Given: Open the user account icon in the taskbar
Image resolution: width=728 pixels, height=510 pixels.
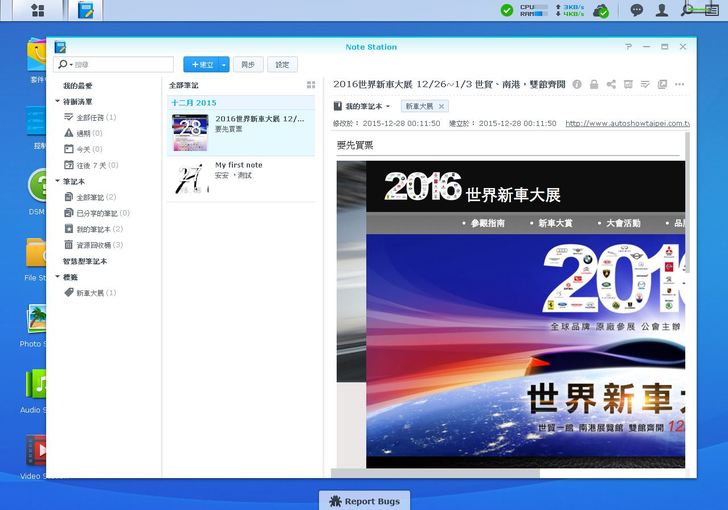Looking at the screenshot, I should (x=661, y=10).
